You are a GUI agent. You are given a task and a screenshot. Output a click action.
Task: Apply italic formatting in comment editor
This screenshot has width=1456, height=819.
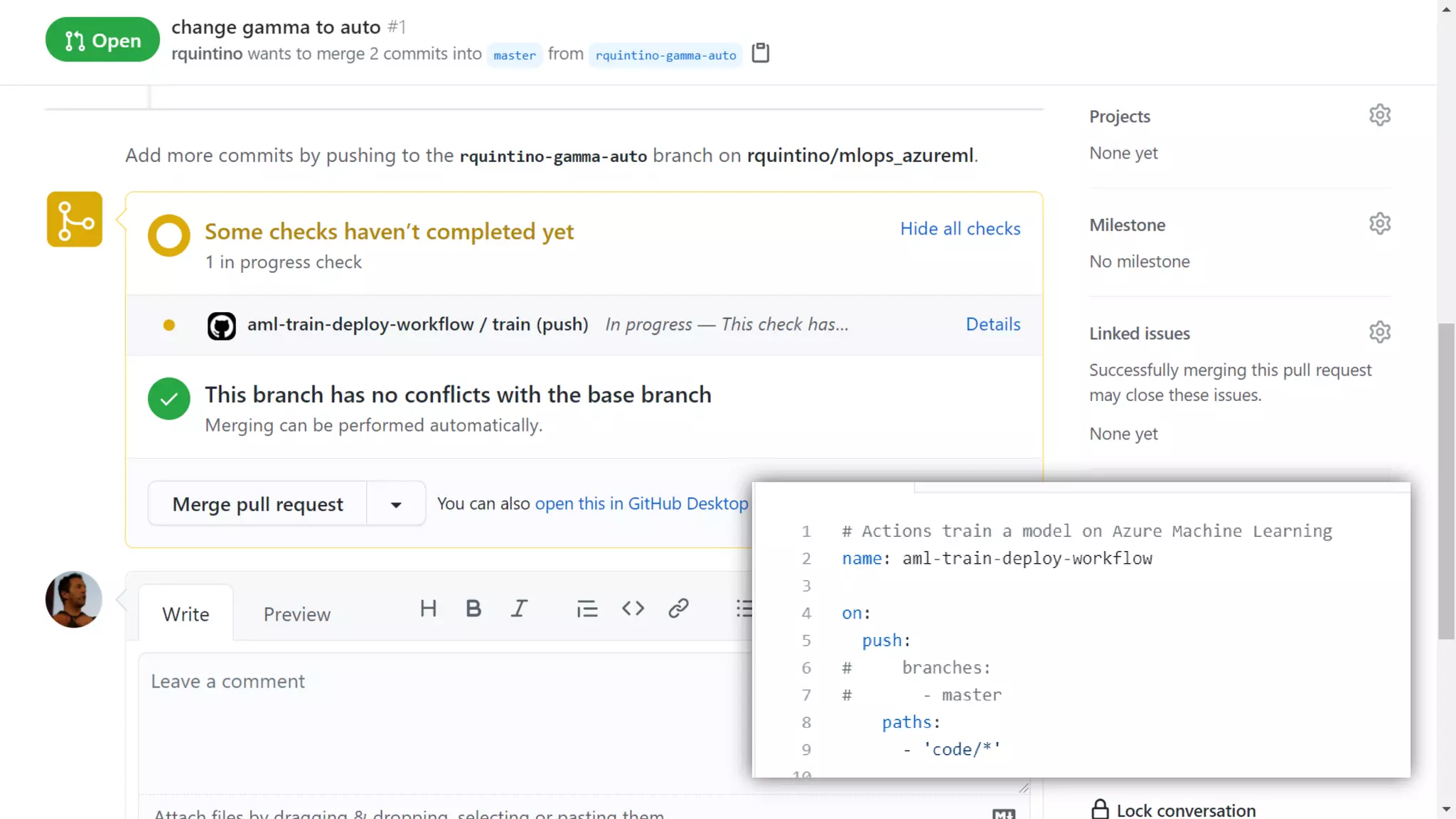[x=519, y=609]
